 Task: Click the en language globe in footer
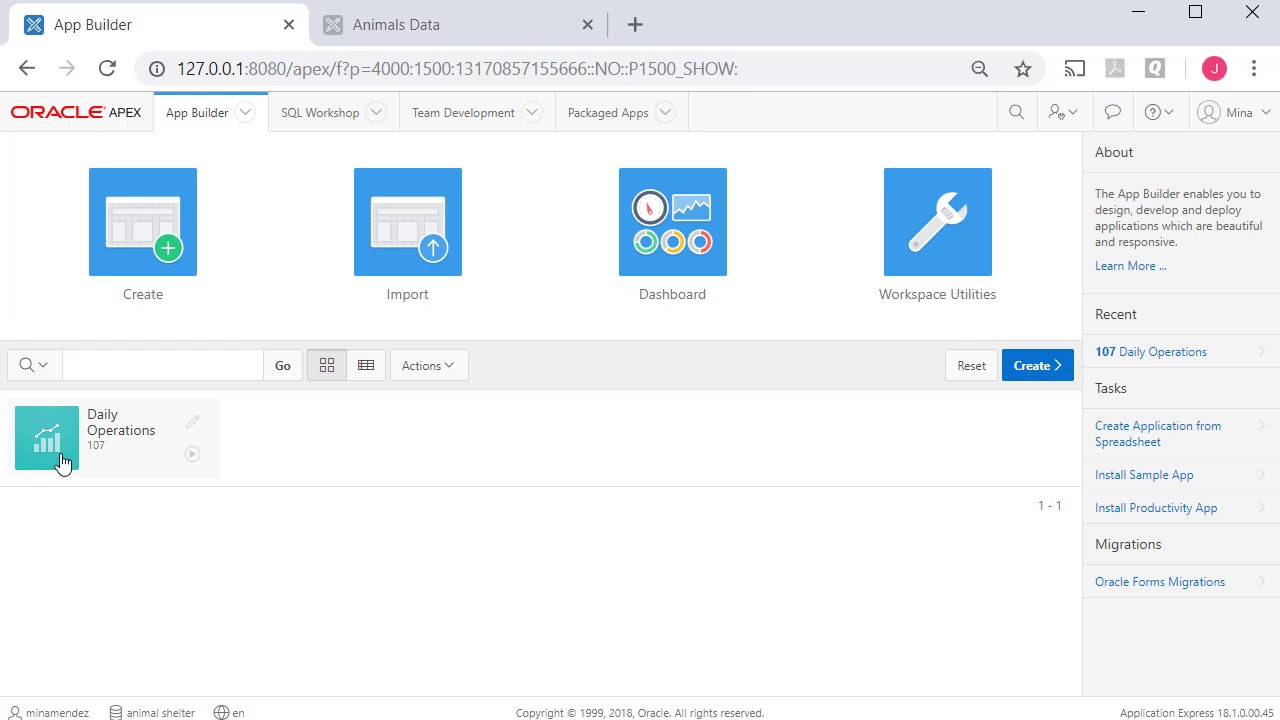coord(229,713)
